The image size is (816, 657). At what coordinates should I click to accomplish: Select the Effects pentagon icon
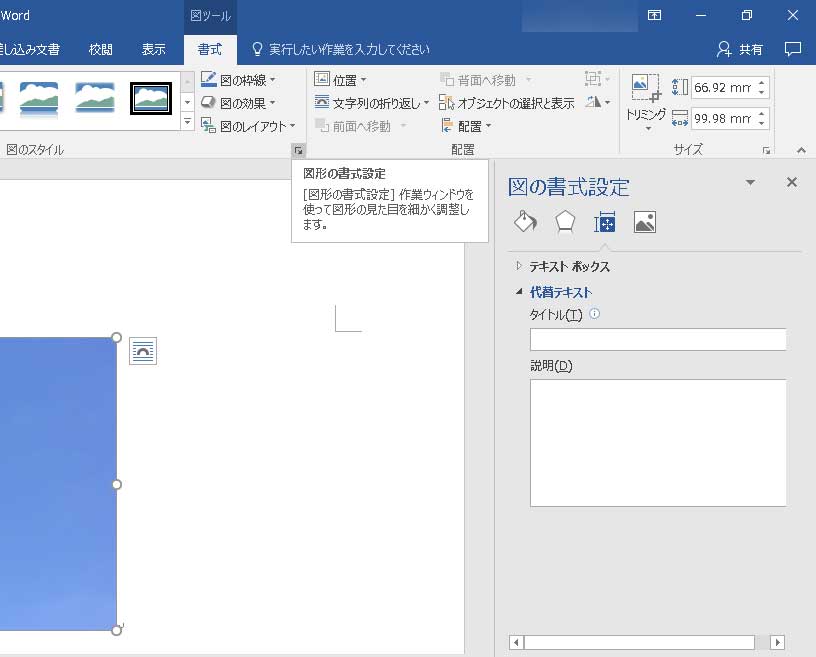pyautogui.click(x=565, y=221)
